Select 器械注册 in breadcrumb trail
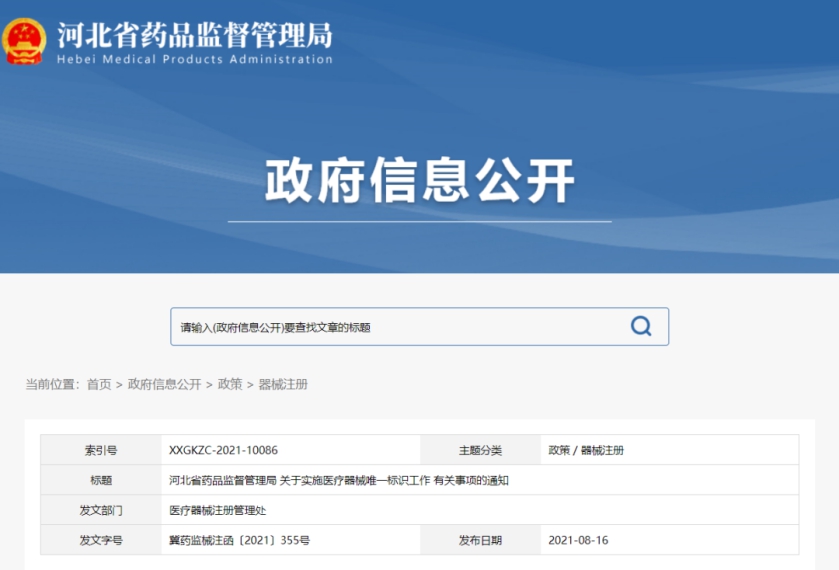 pos(283,384)
